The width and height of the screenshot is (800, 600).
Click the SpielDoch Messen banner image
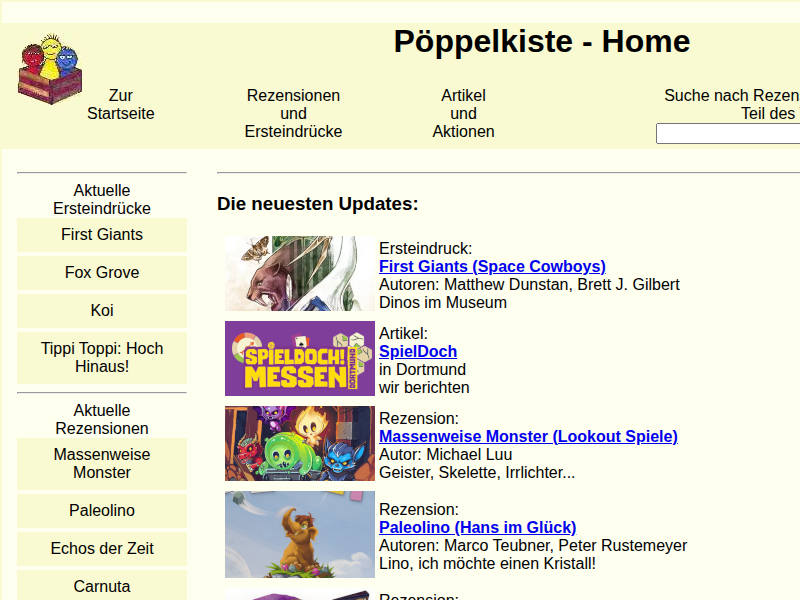pyautogui.click(x=300, y=358)
